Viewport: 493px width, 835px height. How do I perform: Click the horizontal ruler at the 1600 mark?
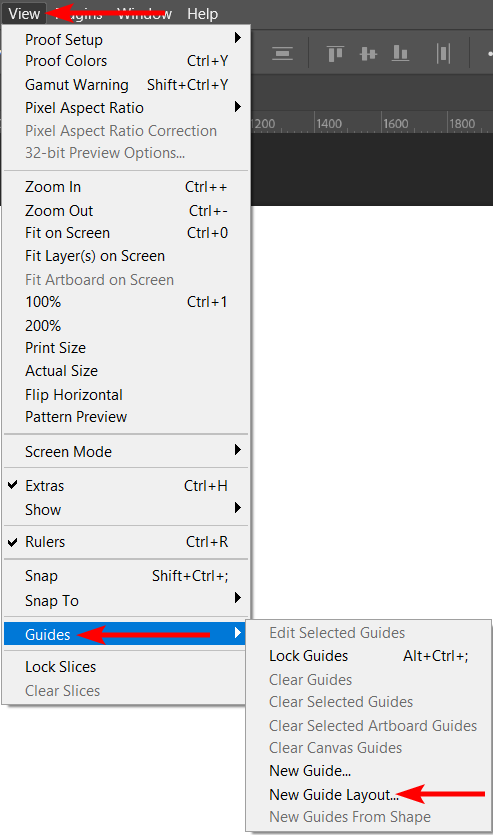395,124
